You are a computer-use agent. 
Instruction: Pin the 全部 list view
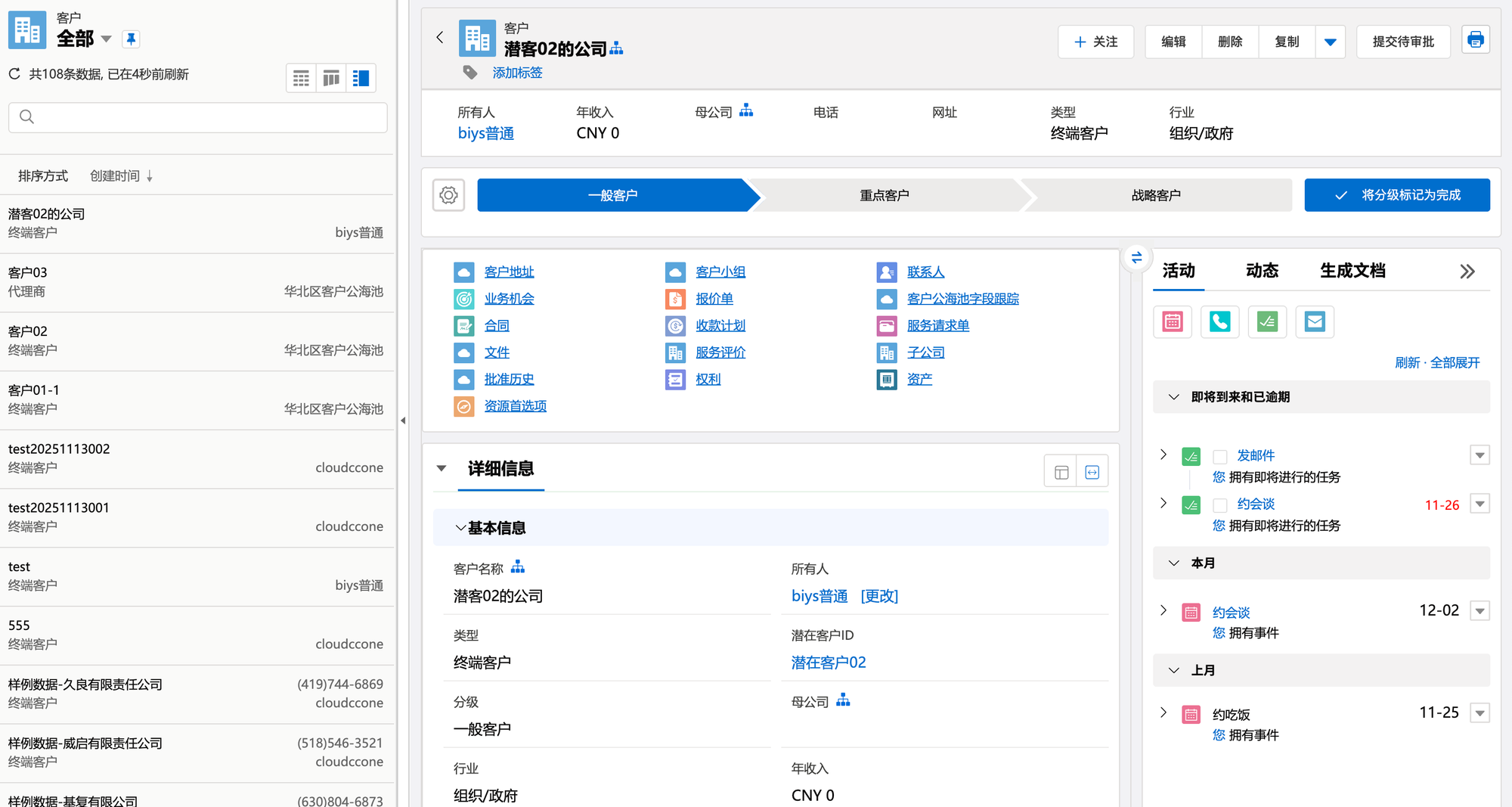[x=131, y=39]
